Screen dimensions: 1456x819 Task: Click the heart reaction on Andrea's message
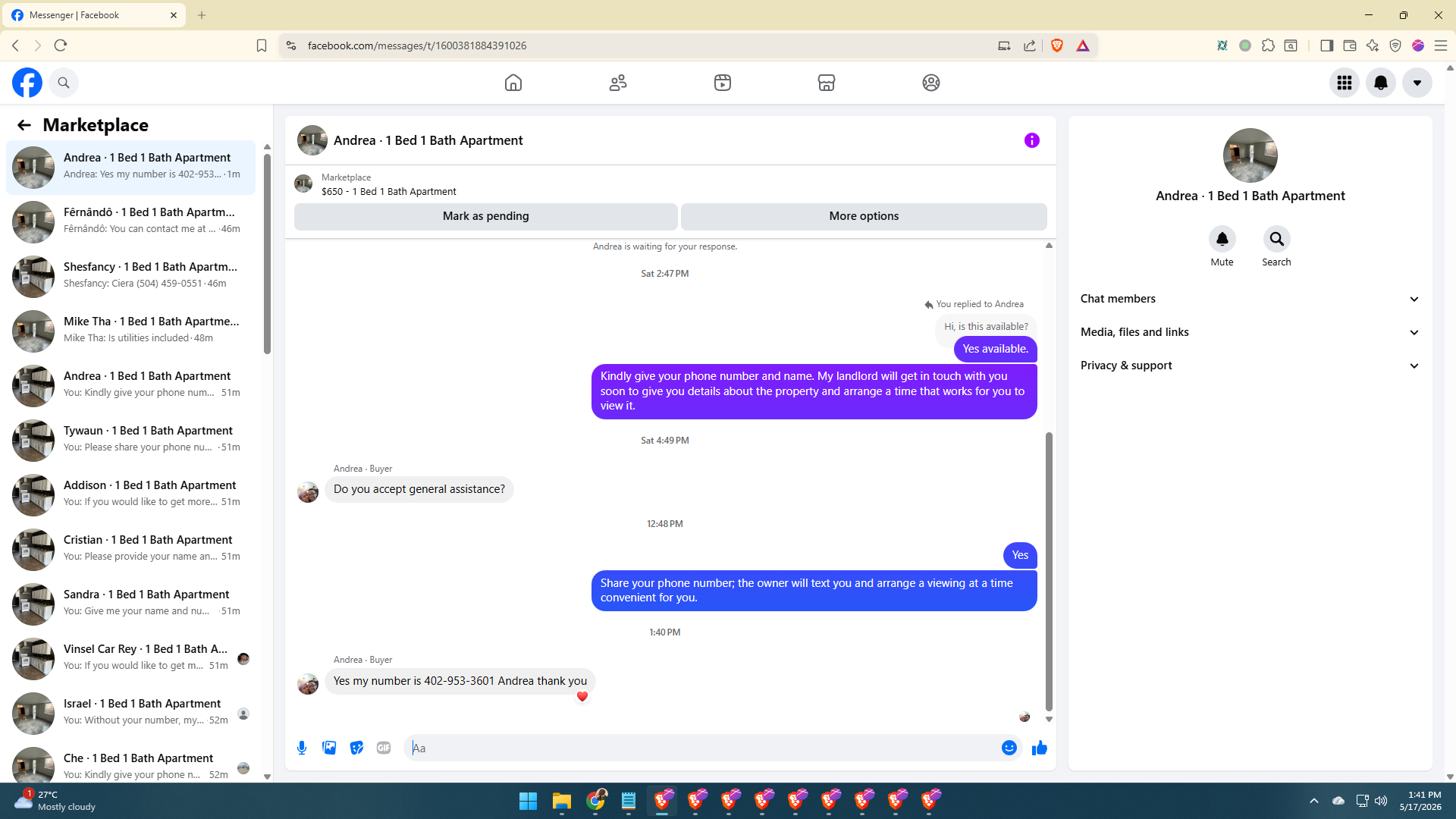tap(582, 697)
